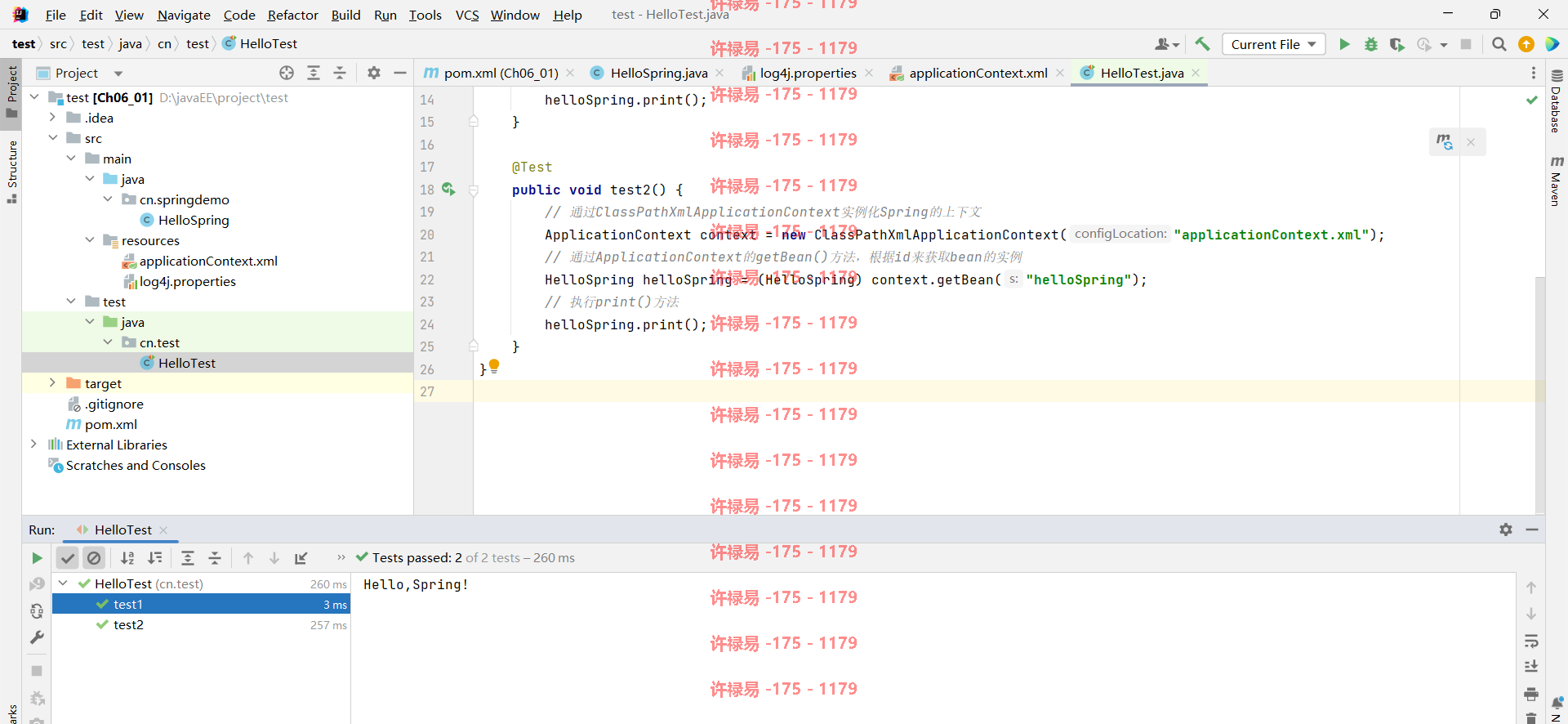Expand all in Project panel

tap(313, 73)
